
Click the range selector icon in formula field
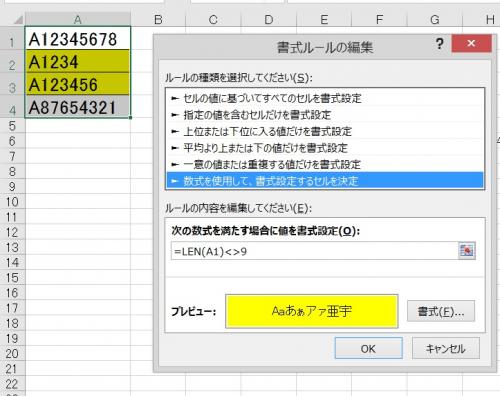(x=467, y=251)
